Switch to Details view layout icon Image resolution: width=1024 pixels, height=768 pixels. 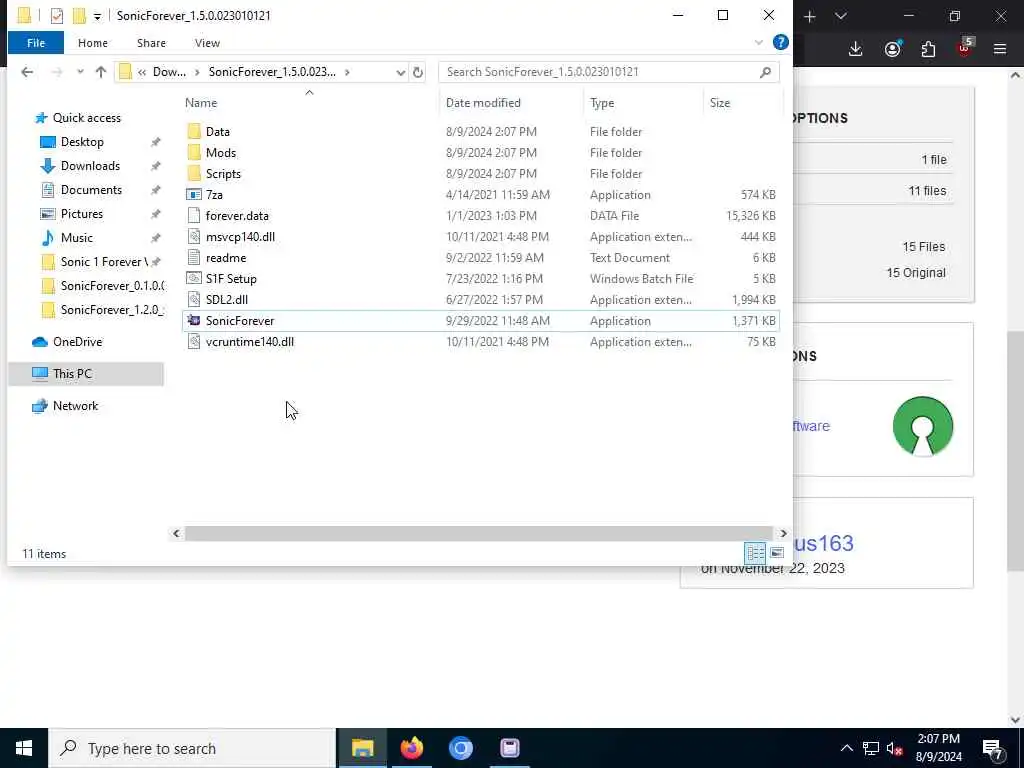pyautogui.click(x=756, y=553)
